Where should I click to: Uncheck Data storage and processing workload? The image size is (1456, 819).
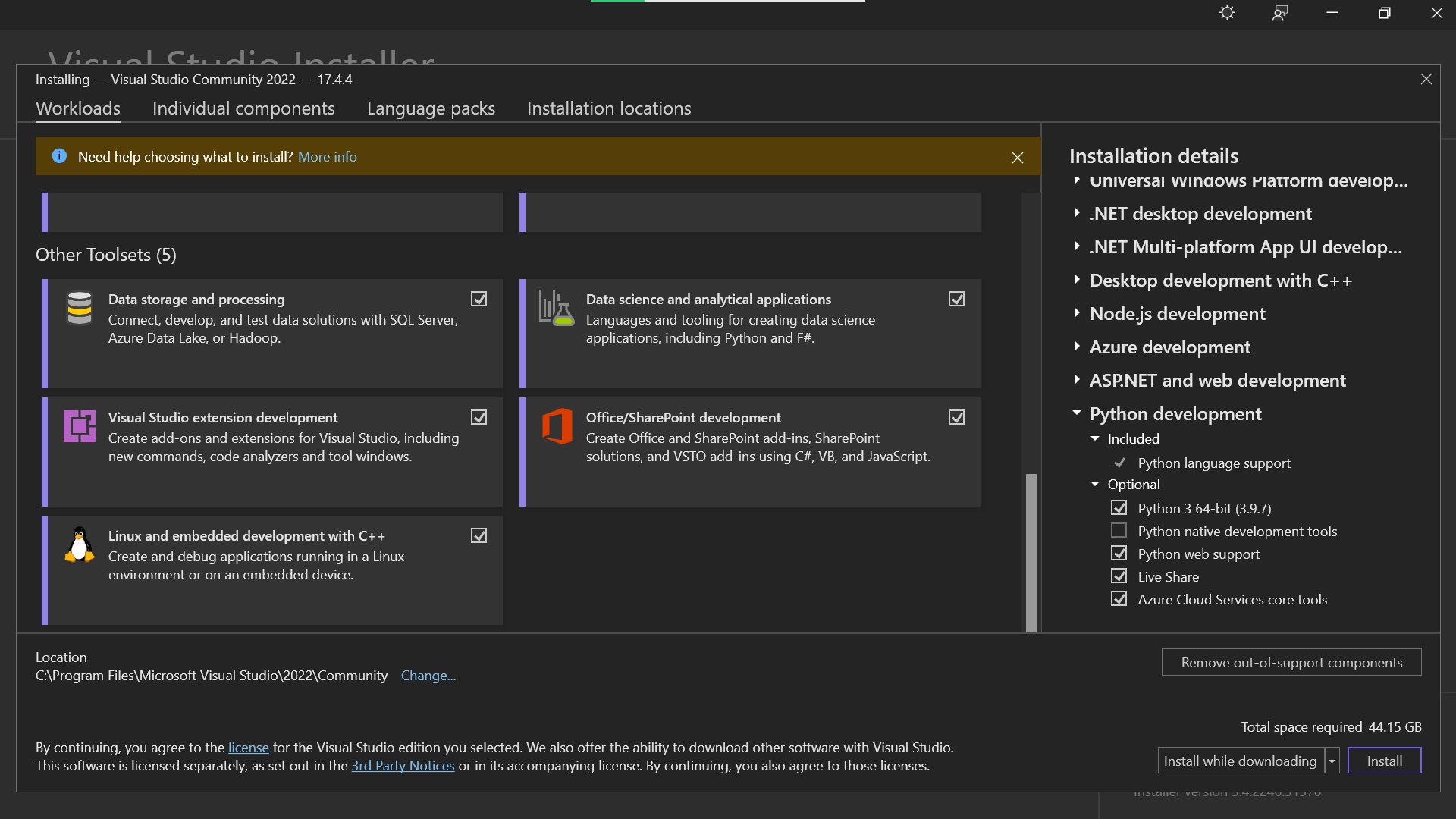tap(479, 299)
